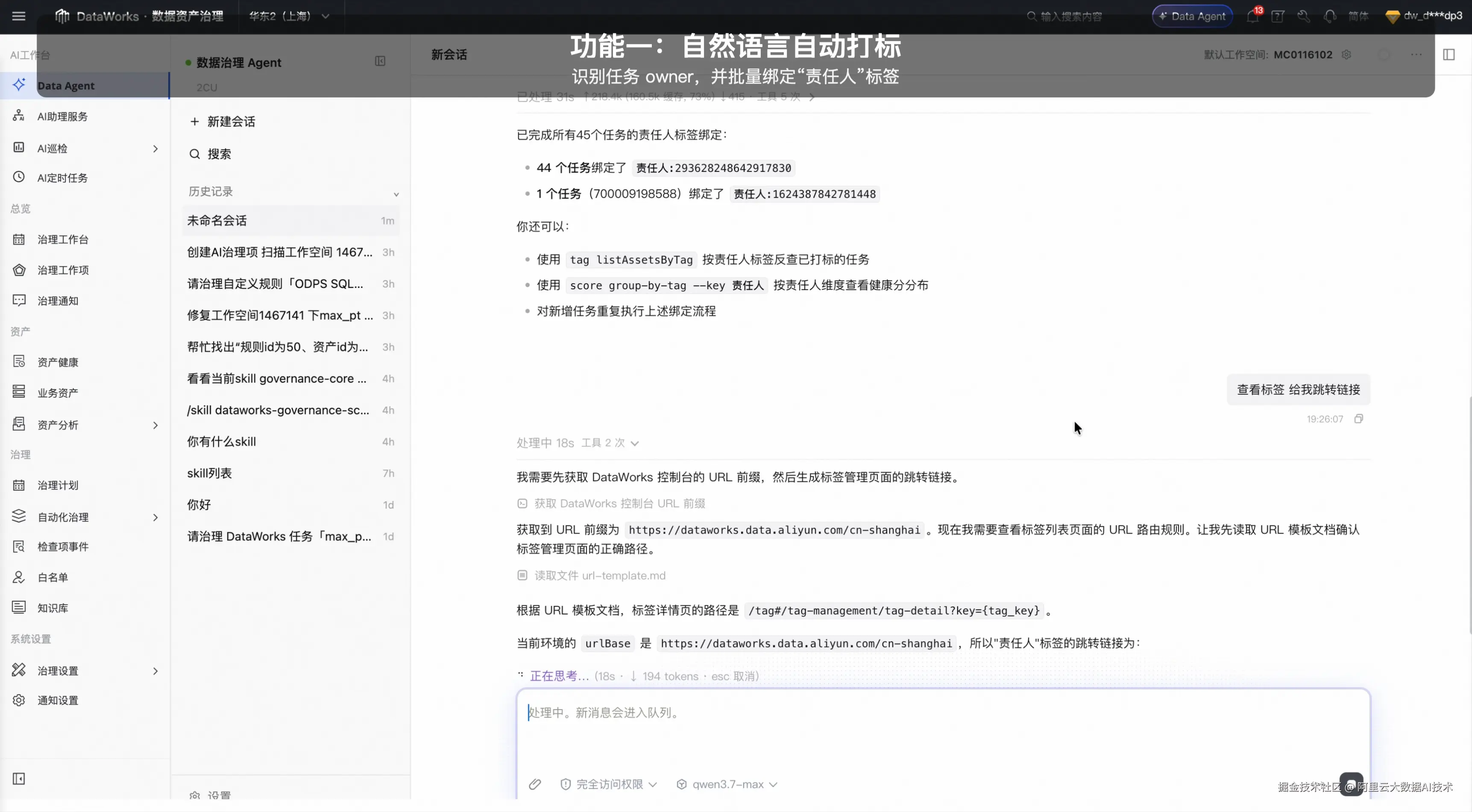Open the notification bell with 13 badge

pyautogui.click(x=1252, y=16)
